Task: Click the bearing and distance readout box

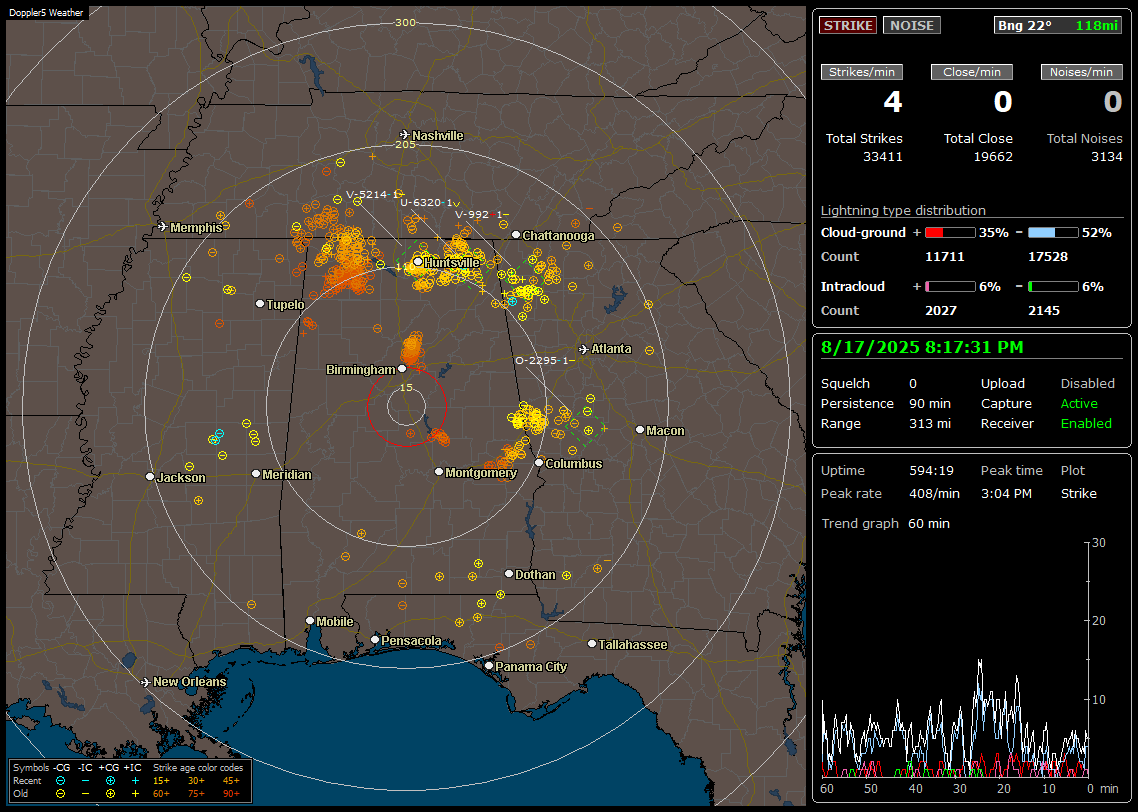Action: pos(1057,25)
